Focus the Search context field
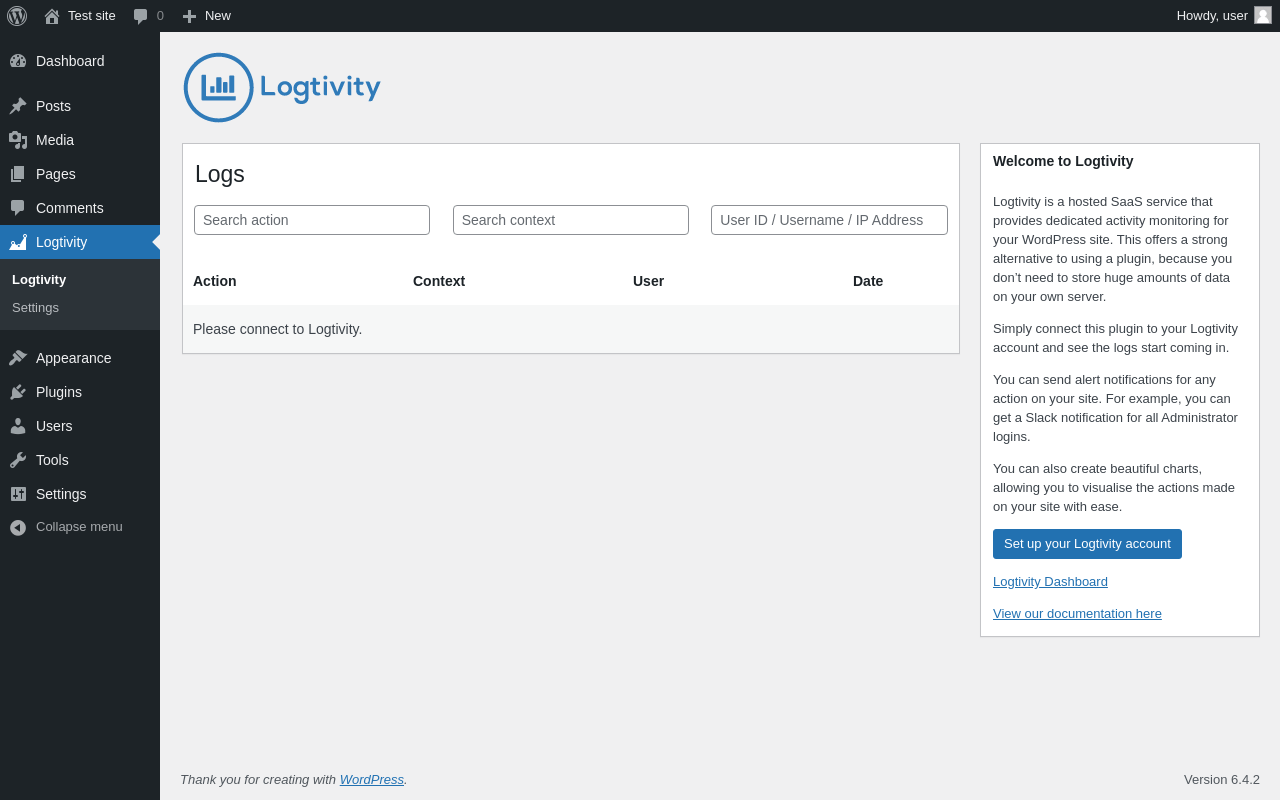 [x=571, y=220]
